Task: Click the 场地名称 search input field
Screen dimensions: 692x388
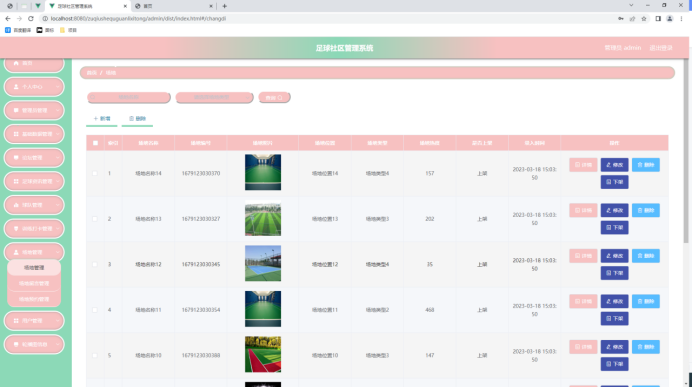Action: pyautogui.click(x=128, y=97)
